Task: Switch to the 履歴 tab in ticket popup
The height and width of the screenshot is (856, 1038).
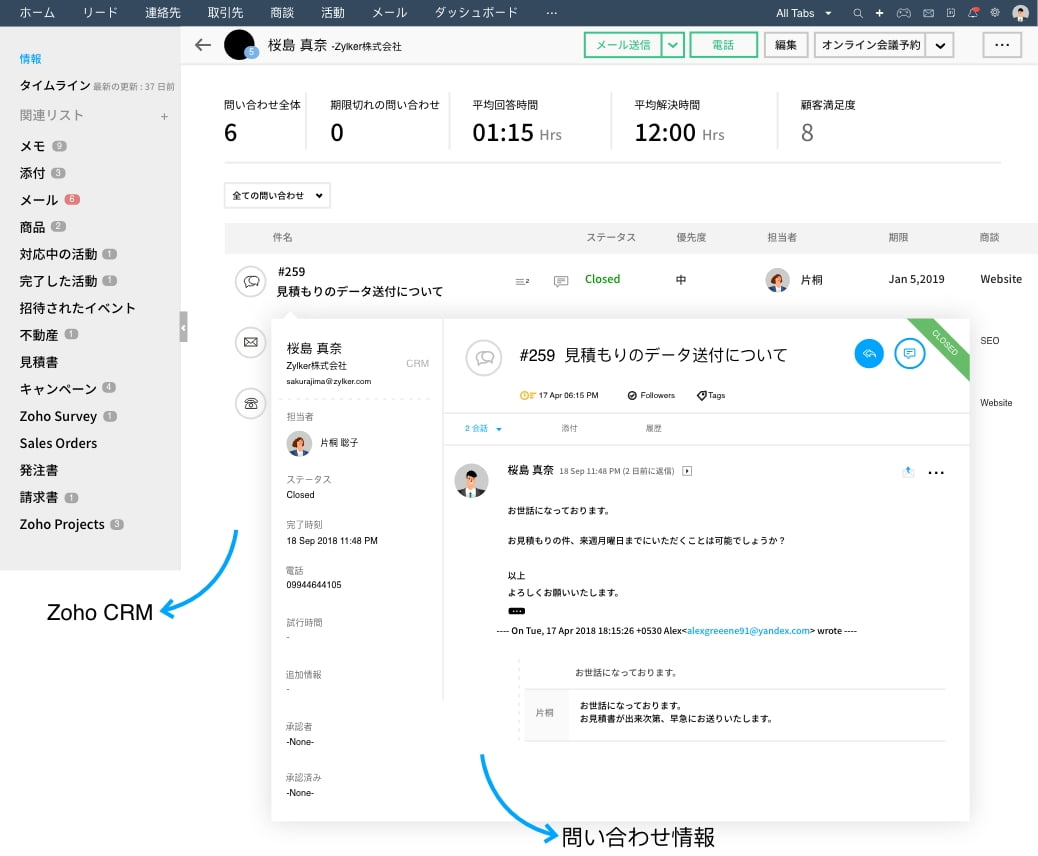Action: pyautogui.click(x=653, y=428)
